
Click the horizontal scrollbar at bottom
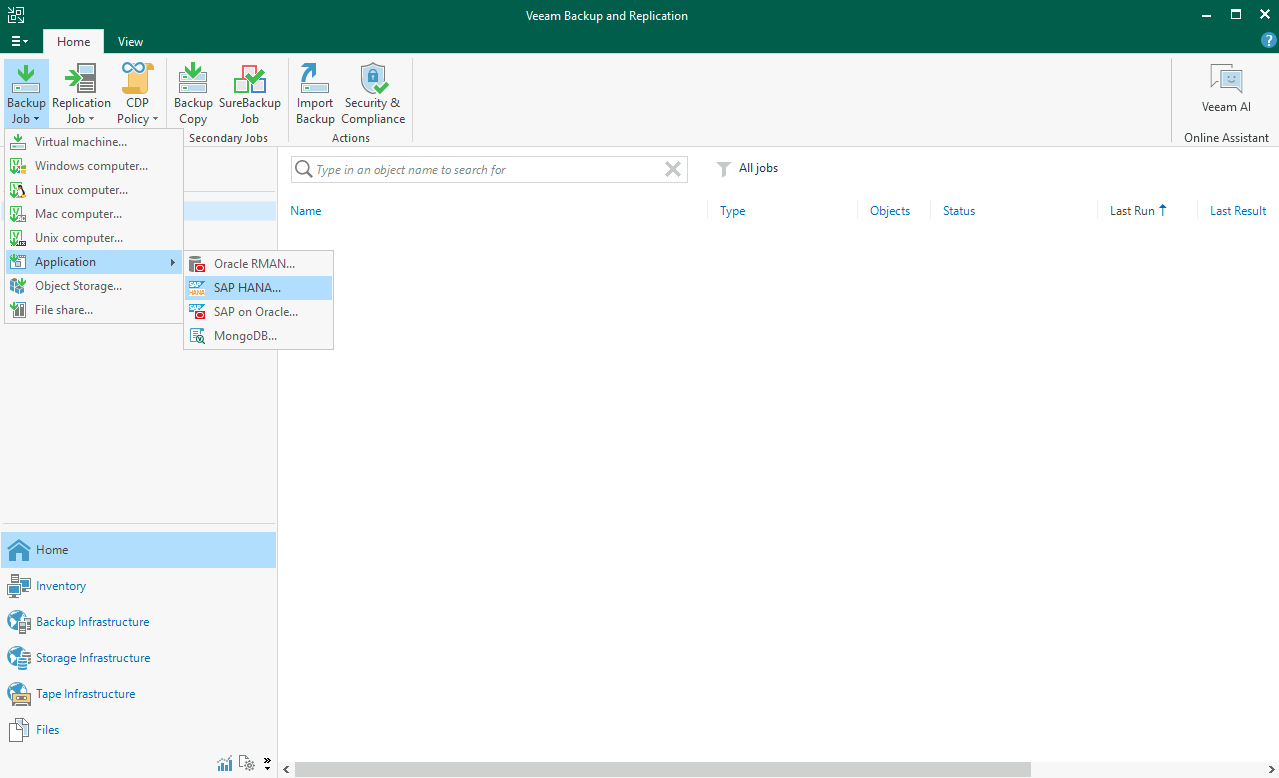tap(660, 769)
